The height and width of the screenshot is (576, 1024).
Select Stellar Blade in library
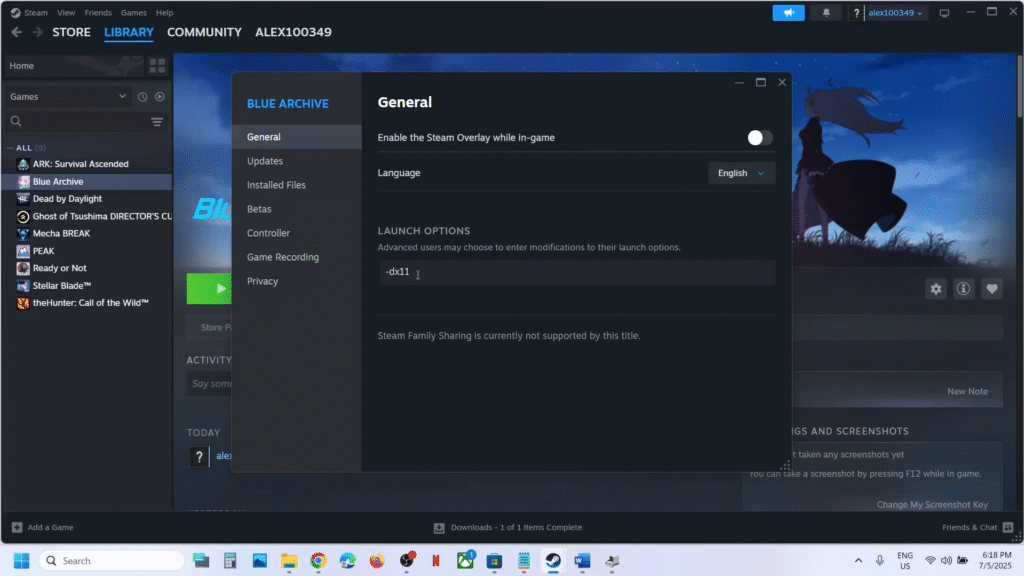tap(88, 285)
